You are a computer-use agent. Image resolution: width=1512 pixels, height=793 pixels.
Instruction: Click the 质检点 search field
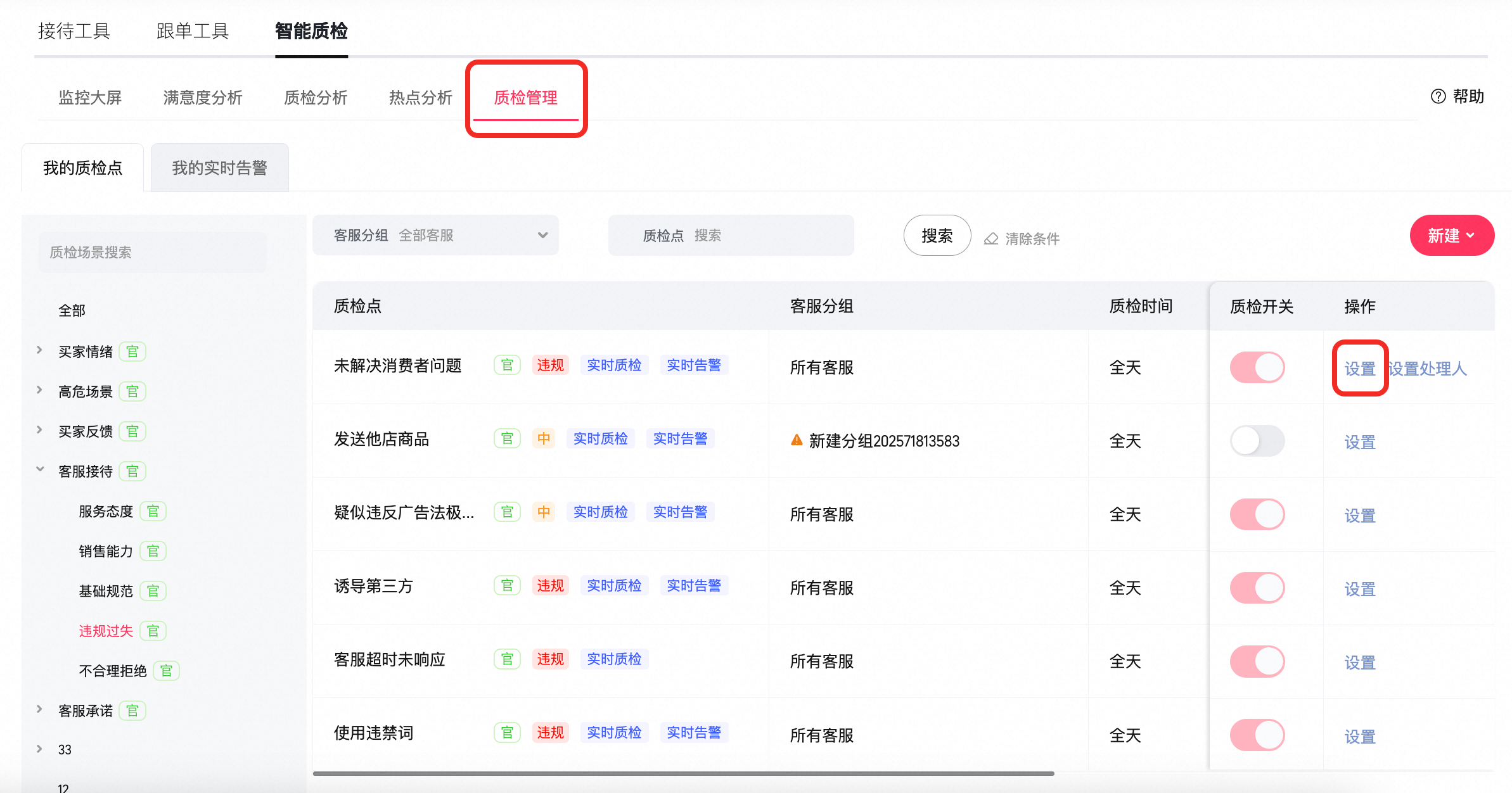tap(731, 236)
